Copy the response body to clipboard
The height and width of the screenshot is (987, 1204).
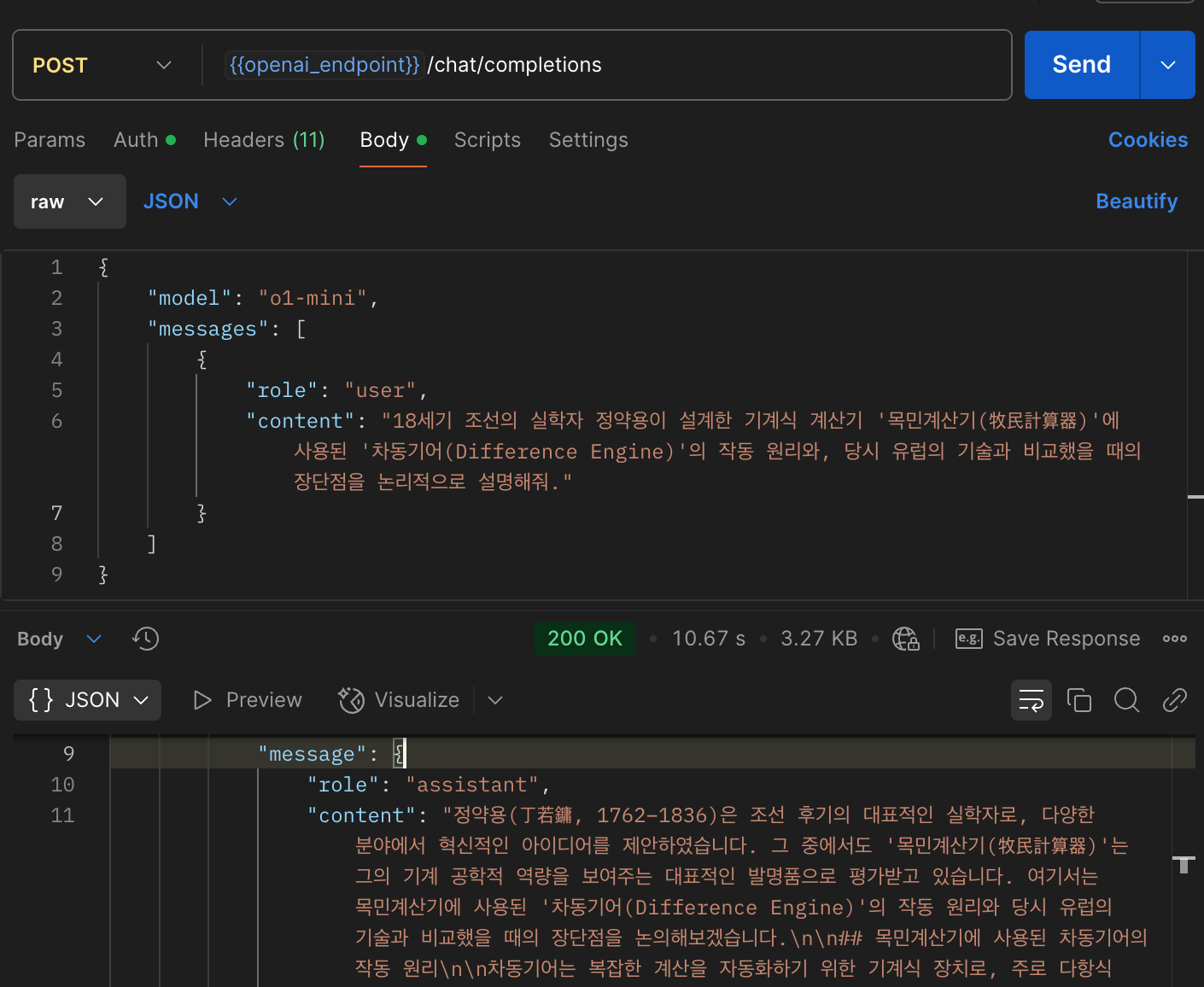click(1078, 700)
